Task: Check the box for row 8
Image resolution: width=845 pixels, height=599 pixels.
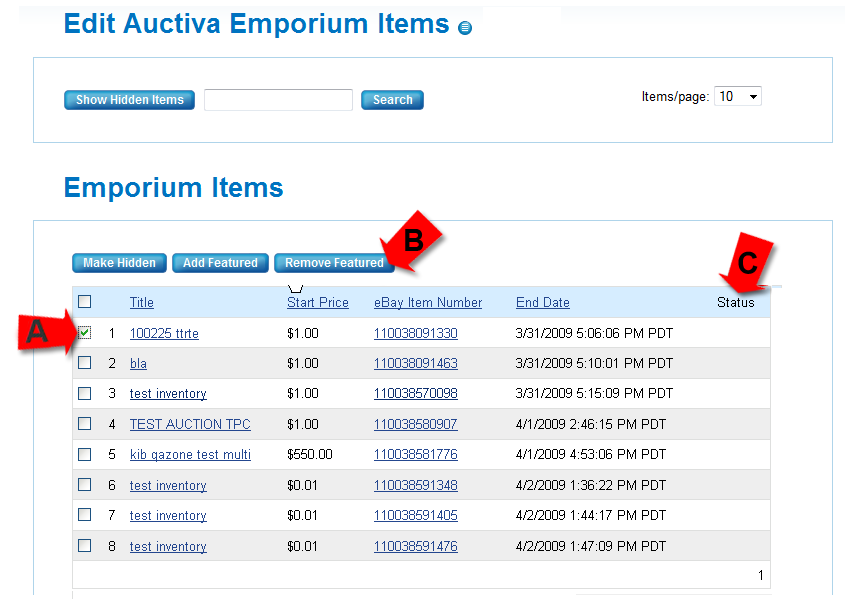Action: pyautogui.click(x=85, y=546)
